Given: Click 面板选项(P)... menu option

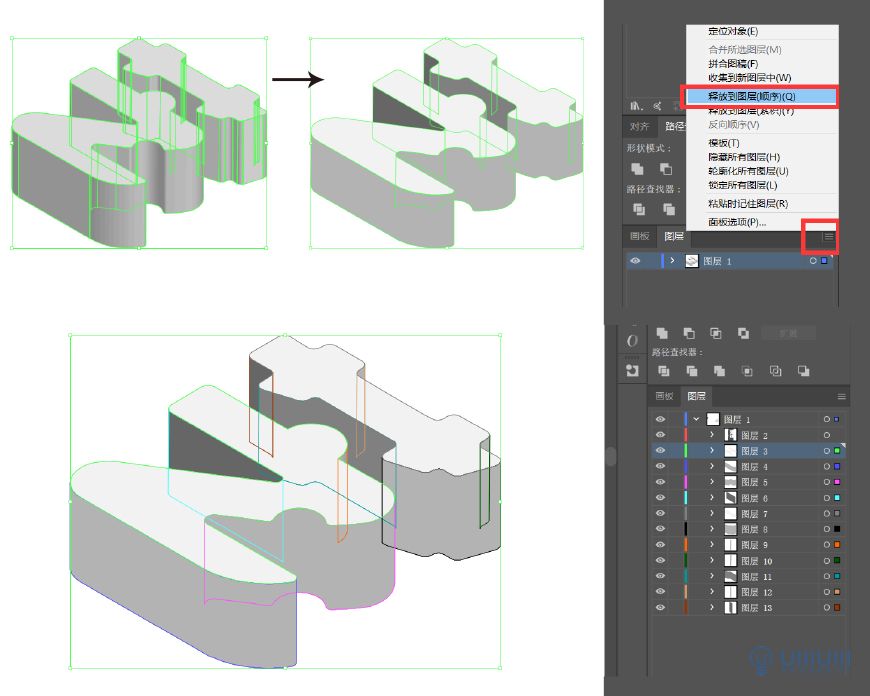Looking at the screenshot, I should (737, 222).
